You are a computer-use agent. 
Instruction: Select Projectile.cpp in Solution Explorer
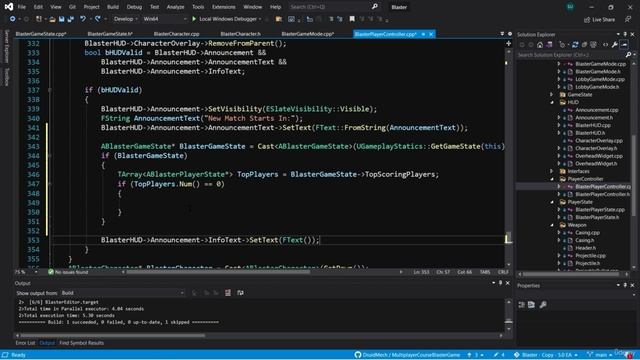[590, 256]
